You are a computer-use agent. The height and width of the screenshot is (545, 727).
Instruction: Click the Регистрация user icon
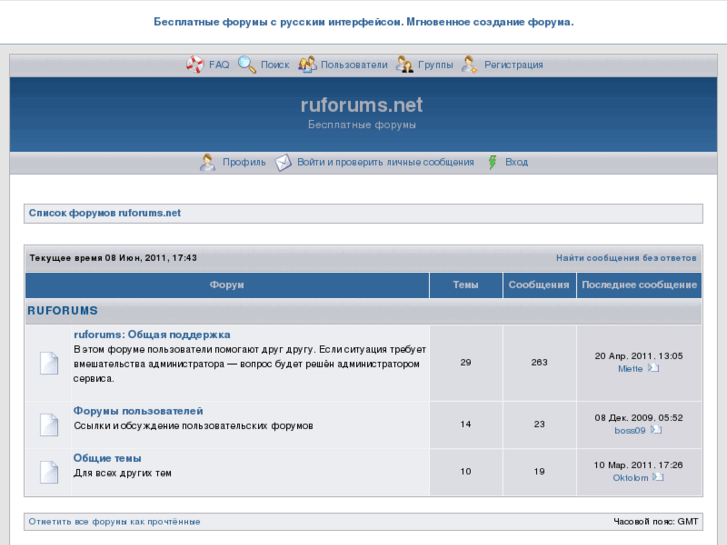[x=469, y=64]
